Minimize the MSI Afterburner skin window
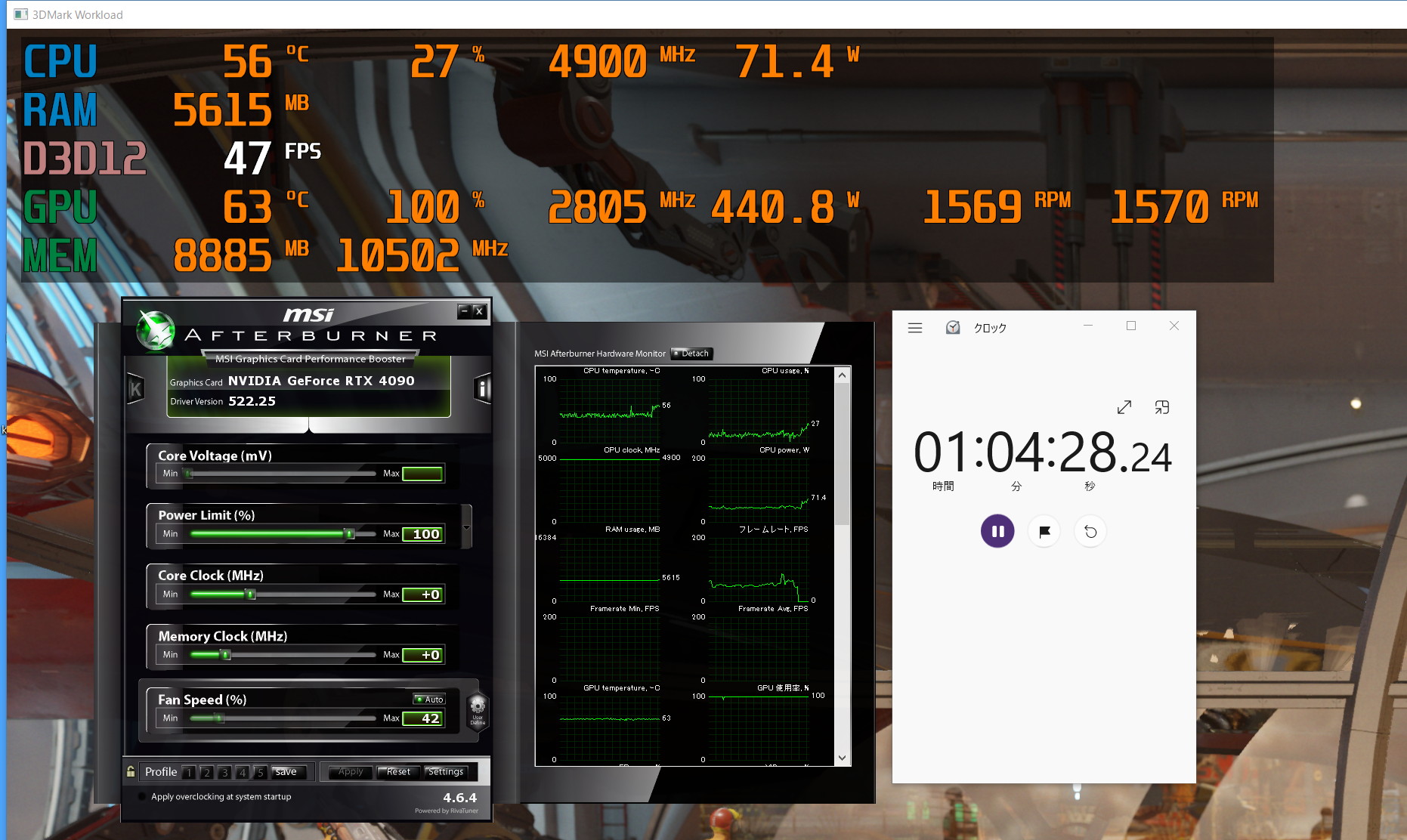This screenshot has width=1407, height=840. 465,311
